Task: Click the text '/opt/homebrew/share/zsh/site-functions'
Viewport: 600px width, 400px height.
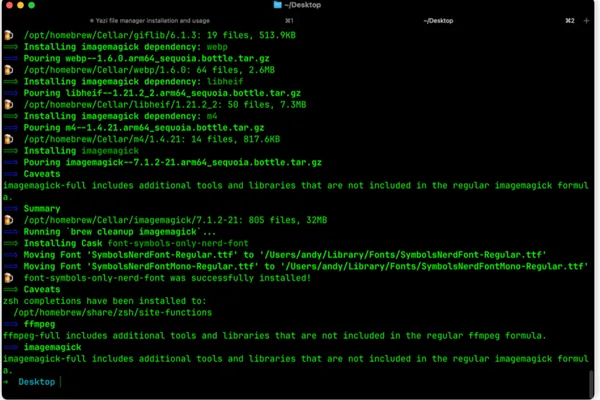Action: [x=112, y=313]
